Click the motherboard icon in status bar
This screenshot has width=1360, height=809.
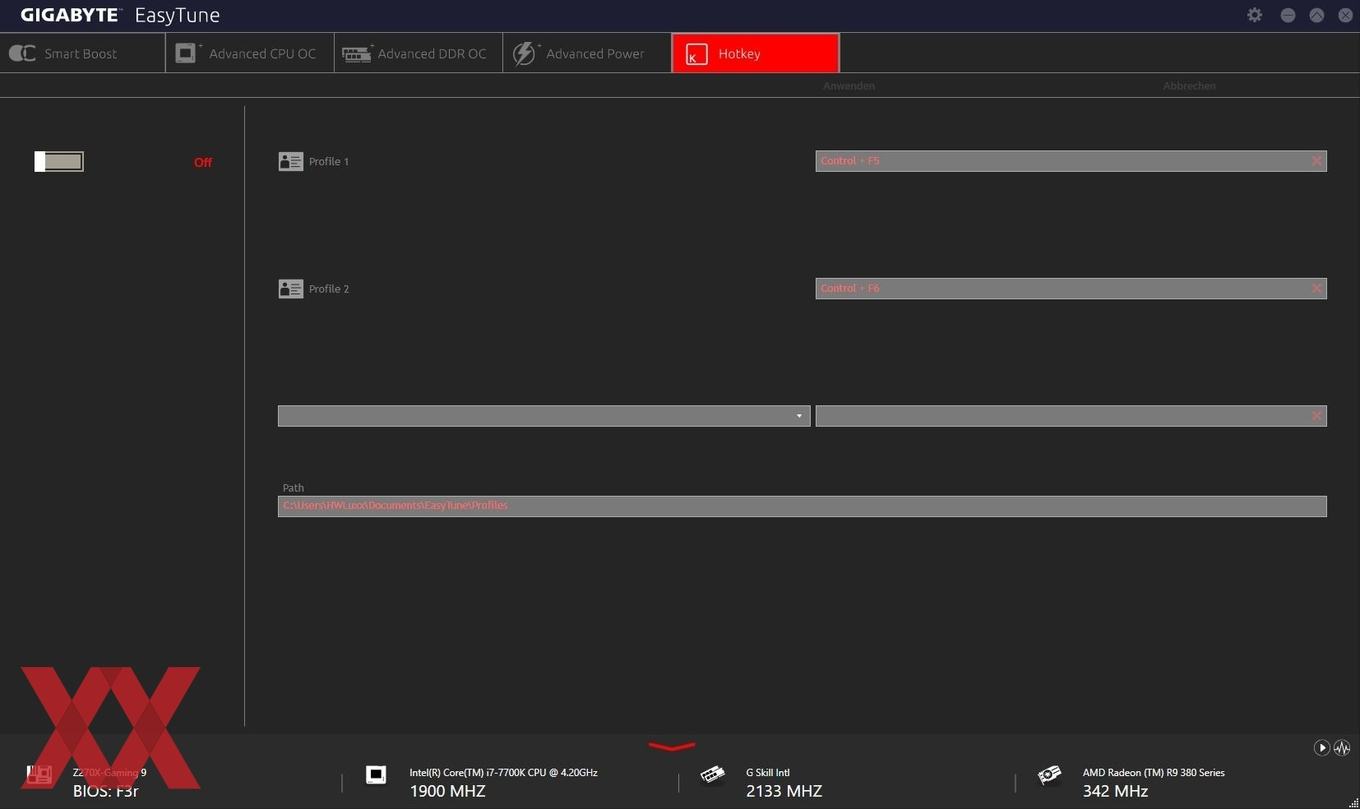pyautogui.click(x=38, y=775)
